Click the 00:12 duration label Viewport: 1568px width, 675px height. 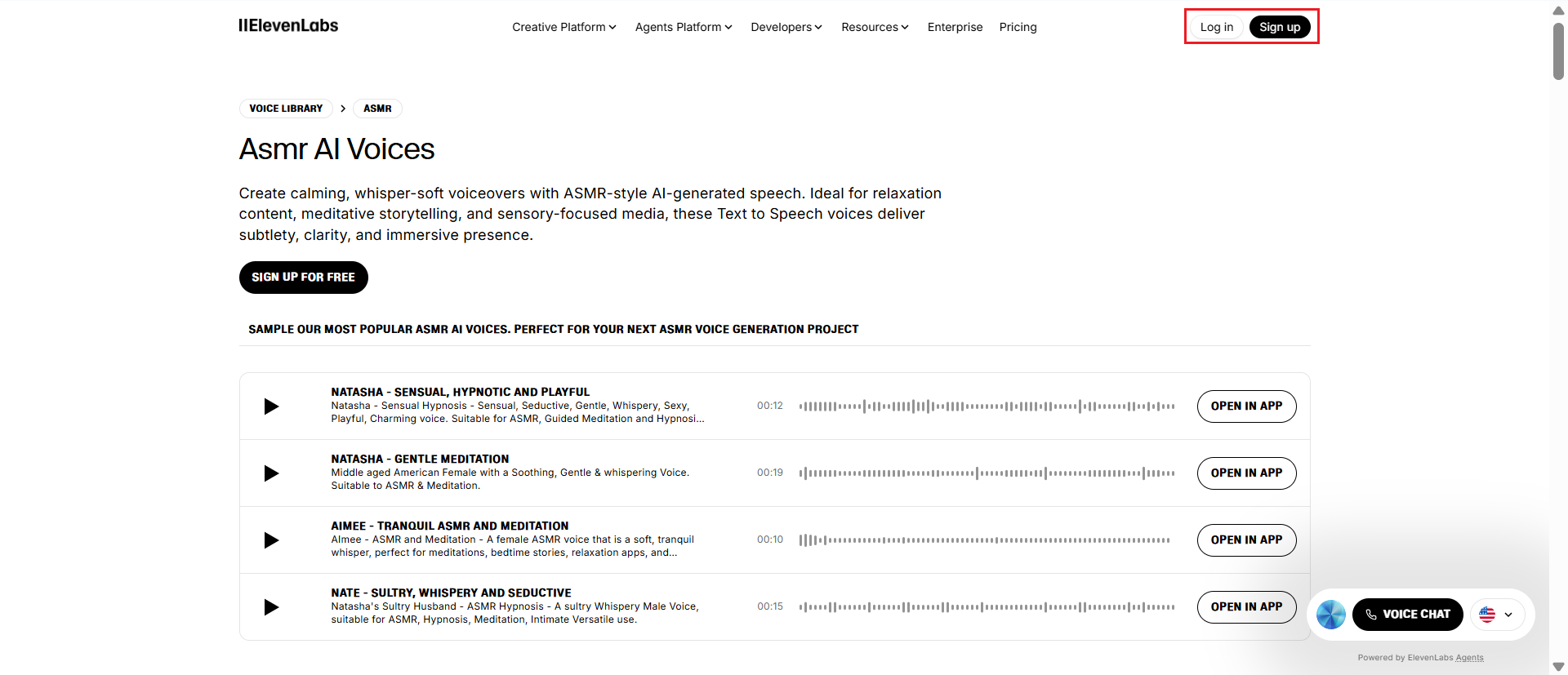coord(770,406)
